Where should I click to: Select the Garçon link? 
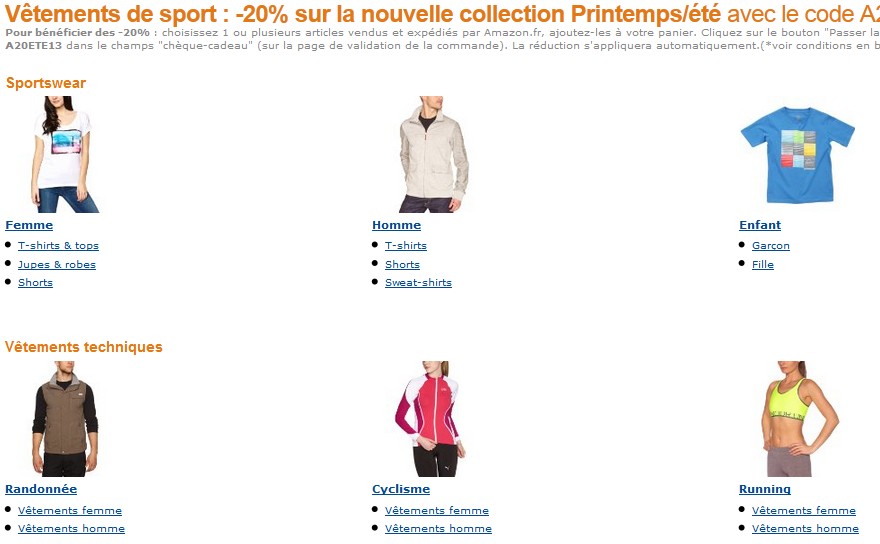[771, 245]
